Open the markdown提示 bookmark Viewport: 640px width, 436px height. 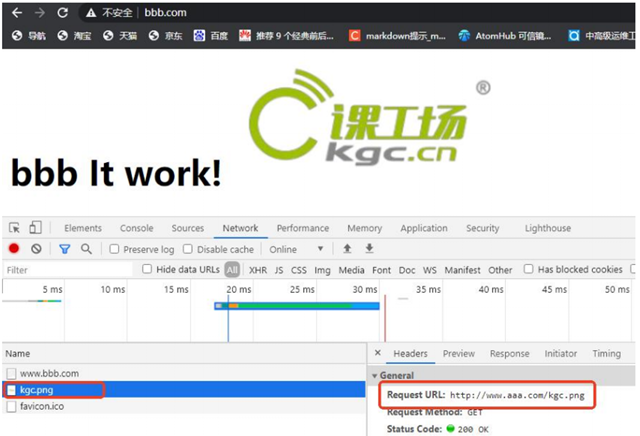(x=397, y=36)
